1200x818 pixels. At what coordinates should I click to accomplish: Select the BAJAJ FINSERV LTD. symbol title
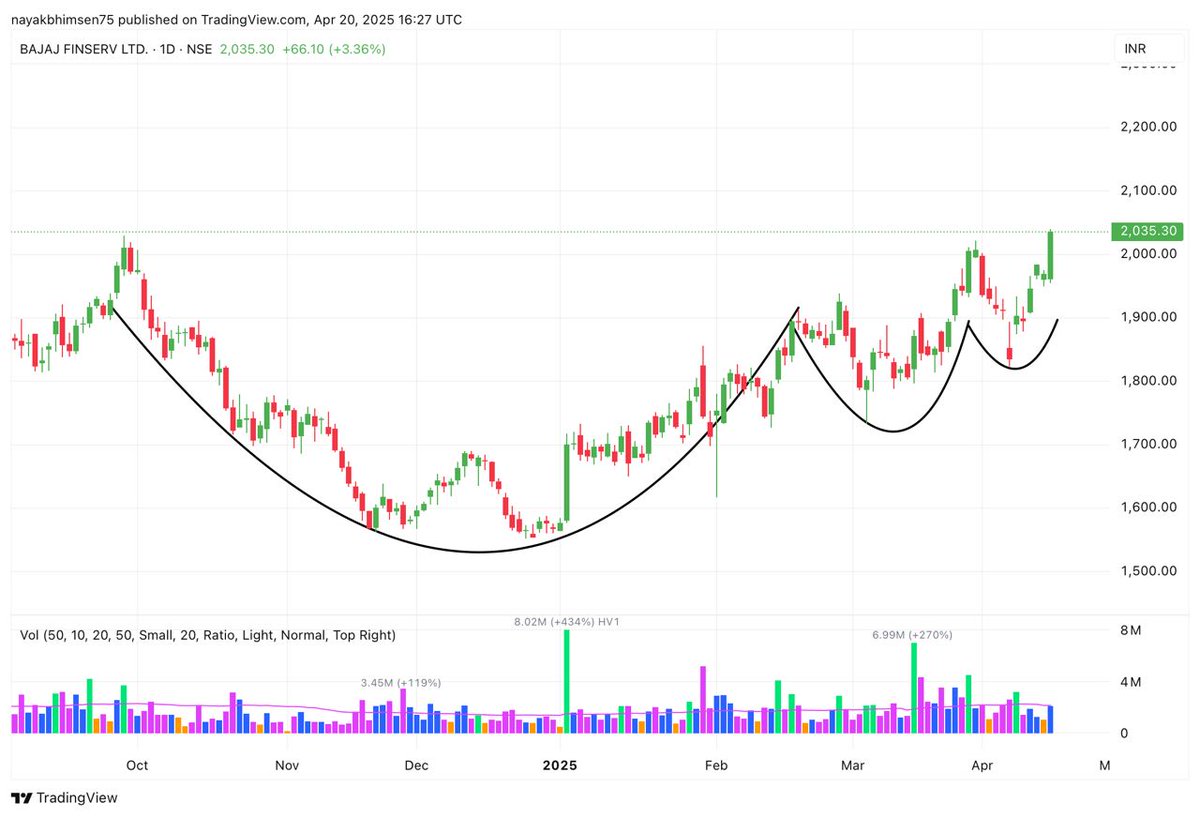point(84,49)
